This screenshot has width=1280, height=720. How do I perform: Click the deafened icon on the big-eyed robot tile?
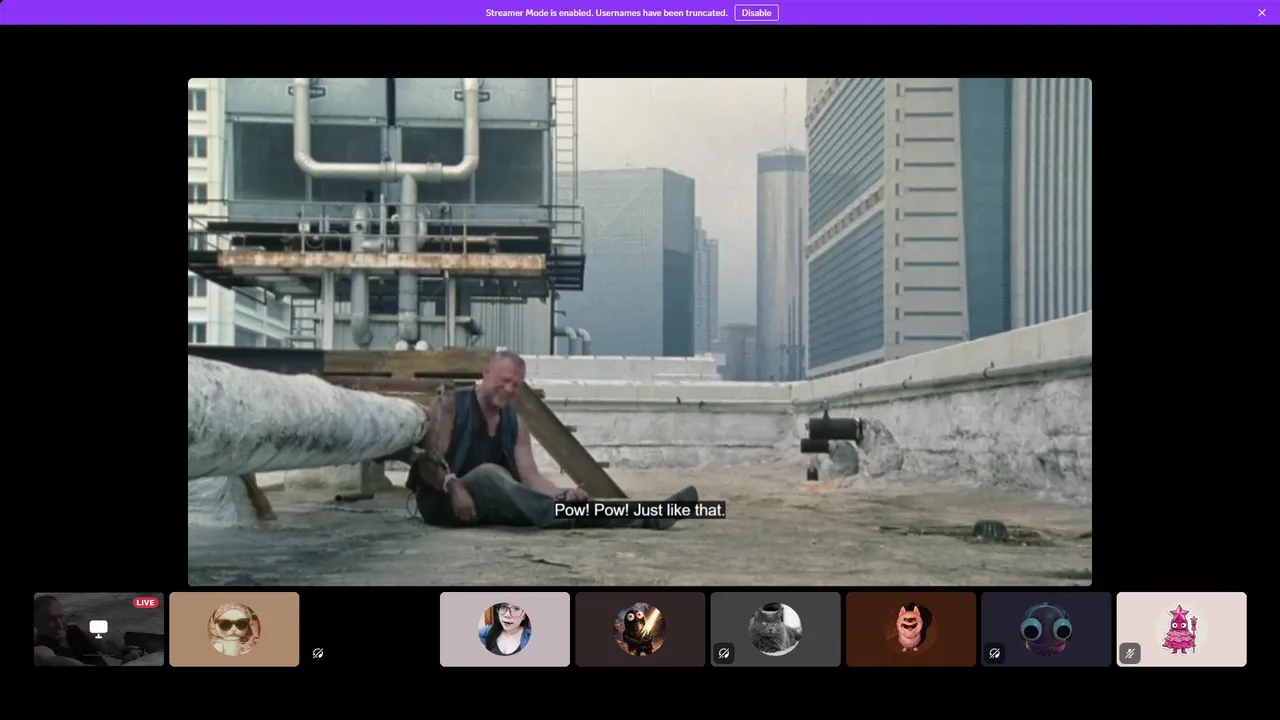(995, 653)
